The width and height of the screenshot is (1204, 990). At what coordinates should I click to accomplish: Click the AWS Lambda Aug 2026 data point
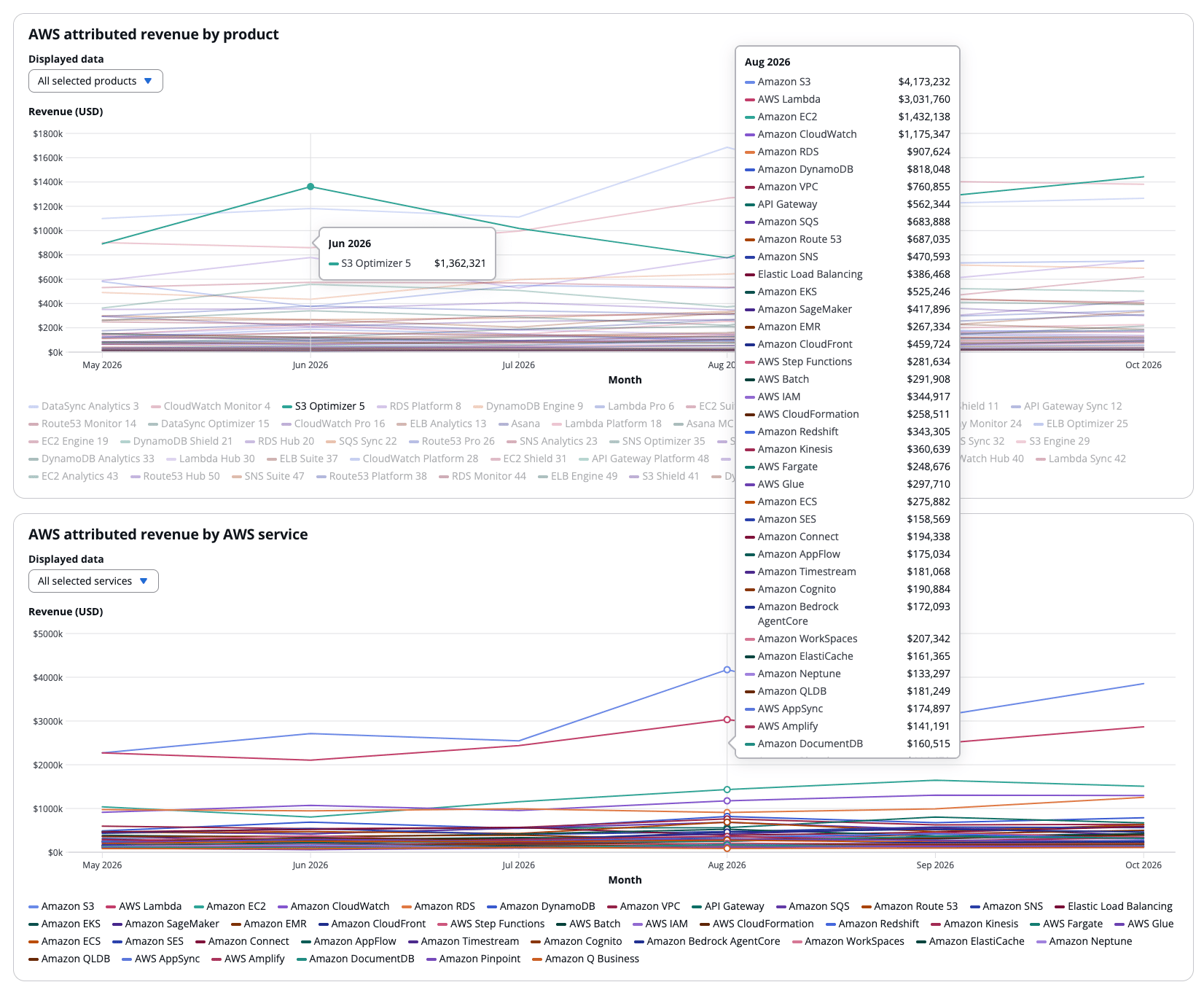point(727,720)
